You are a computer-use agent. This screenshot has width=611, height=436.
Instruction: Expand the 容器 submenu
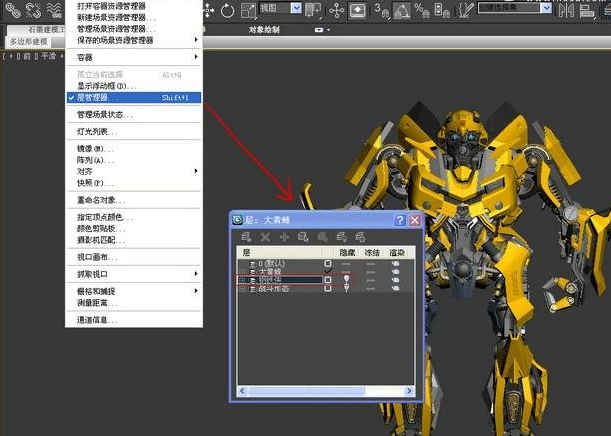pyautogui.click(x=134, y=57)
